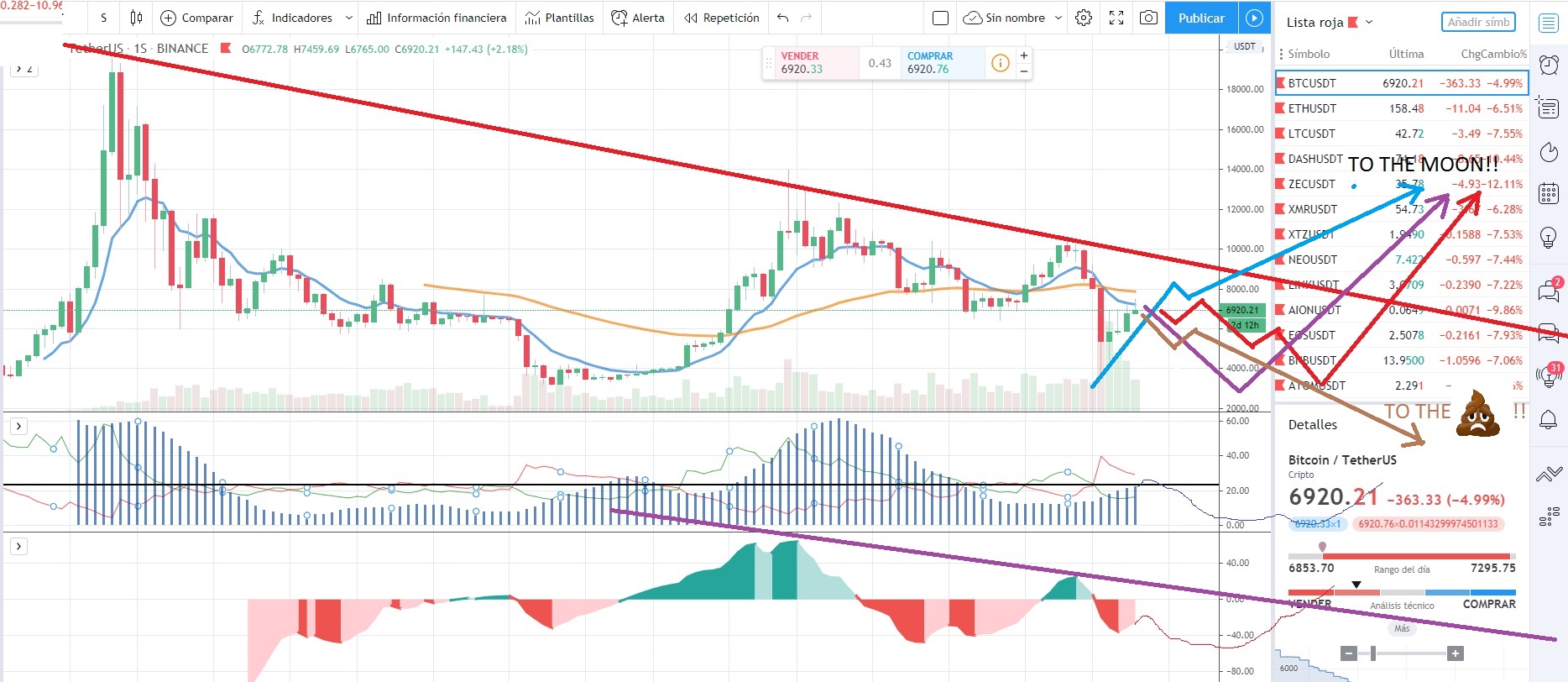Image resolution: width=1568 pixels, height=682 pixels.
Task: Create an alert with Alerta
Action: (638, 18)
